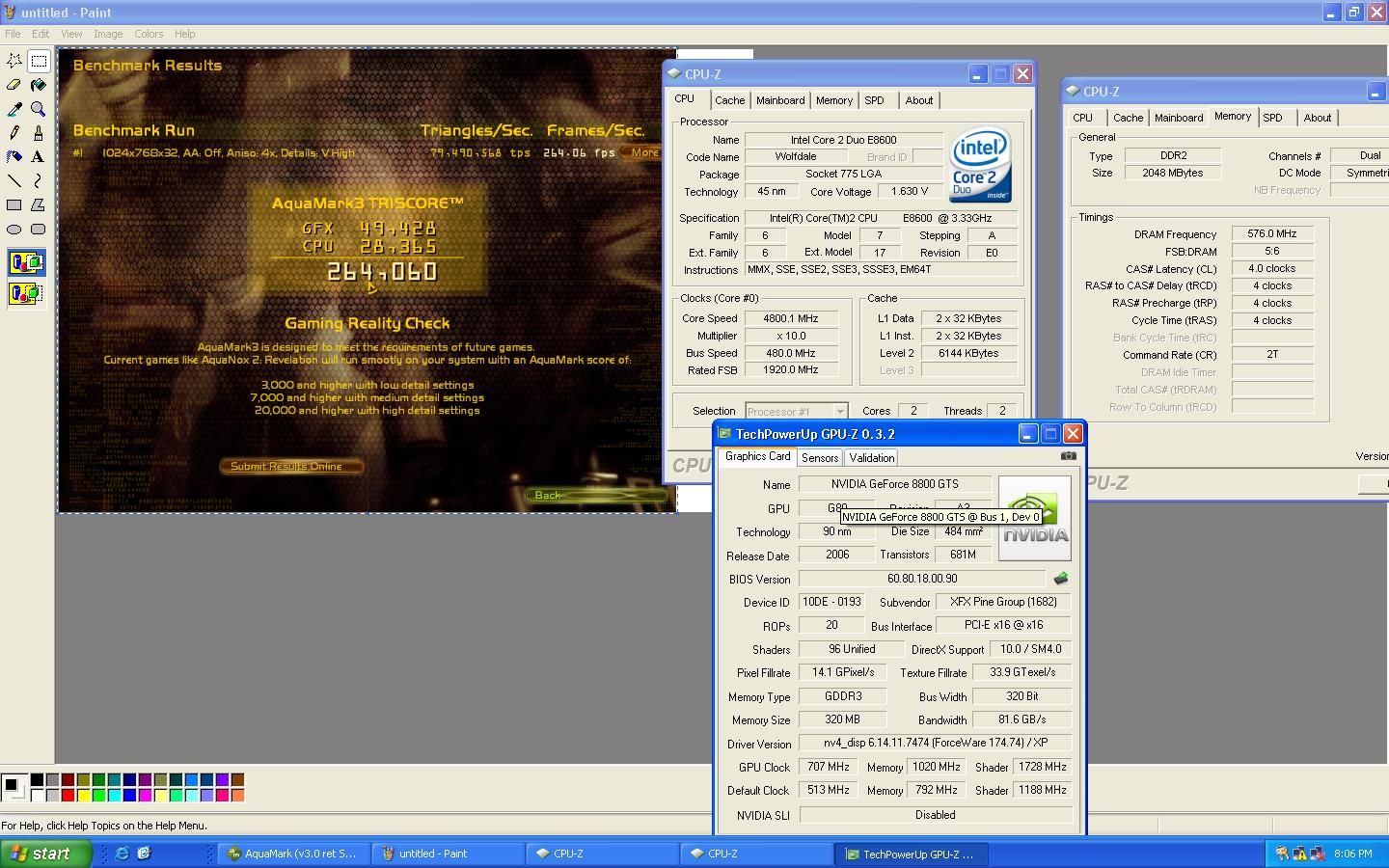Open the Colors menu in Paint
This screenshot has height=868, width=1389.
149,34
